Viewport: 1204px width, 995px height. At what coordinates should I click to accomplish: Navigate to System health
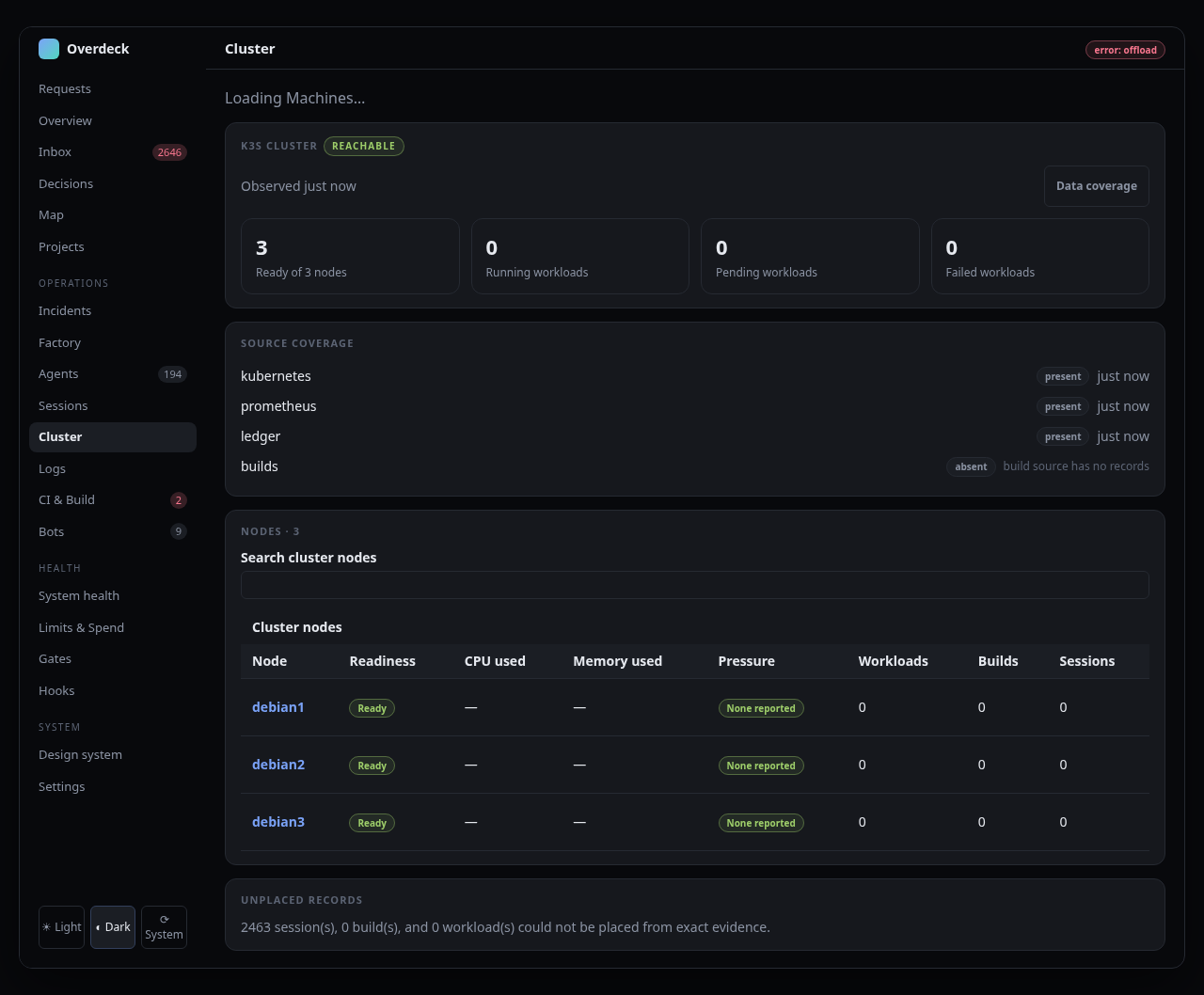click(113, 596)
